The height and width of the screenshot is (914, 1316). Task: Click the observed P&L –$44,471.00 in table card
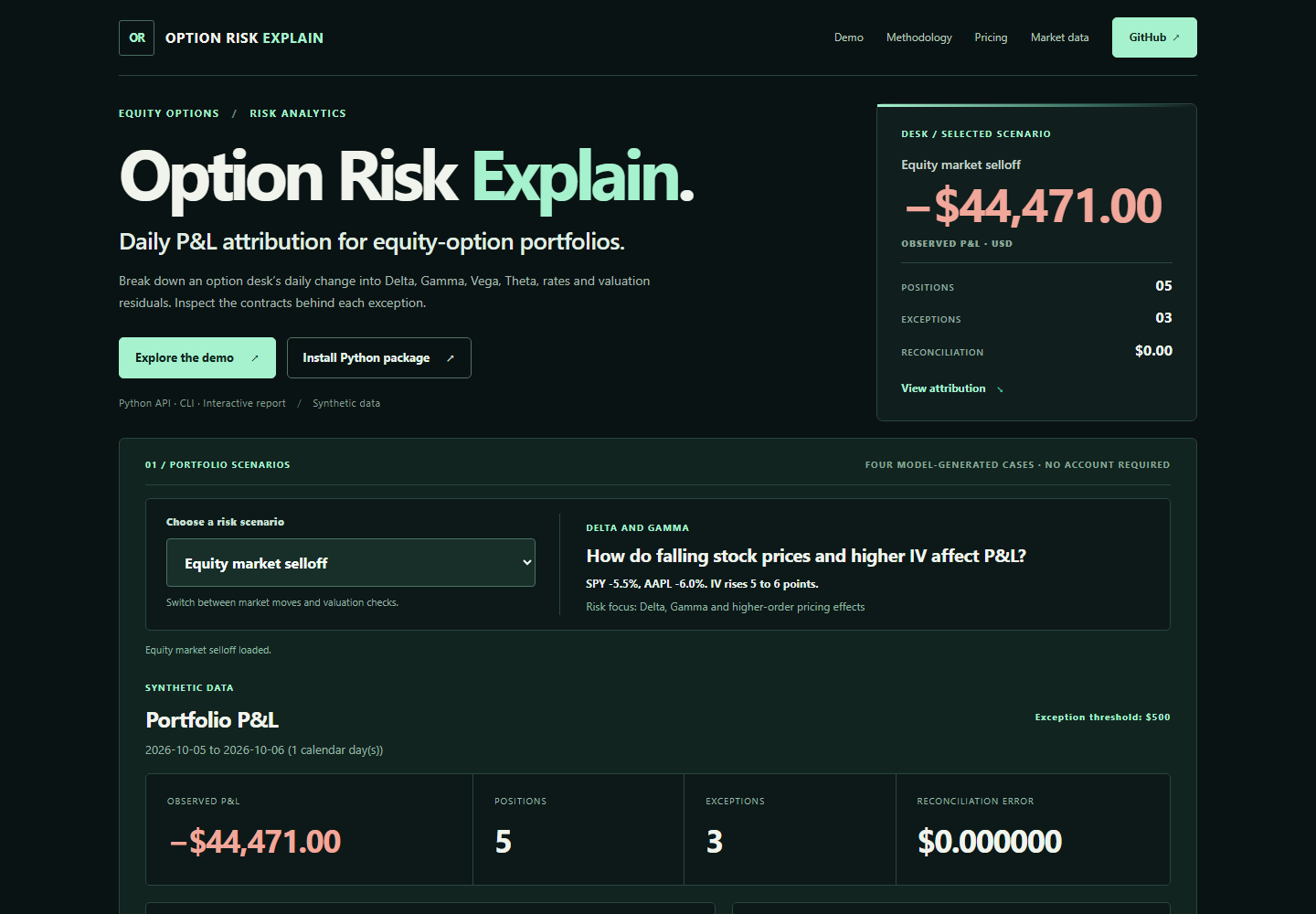click(255, 842)
